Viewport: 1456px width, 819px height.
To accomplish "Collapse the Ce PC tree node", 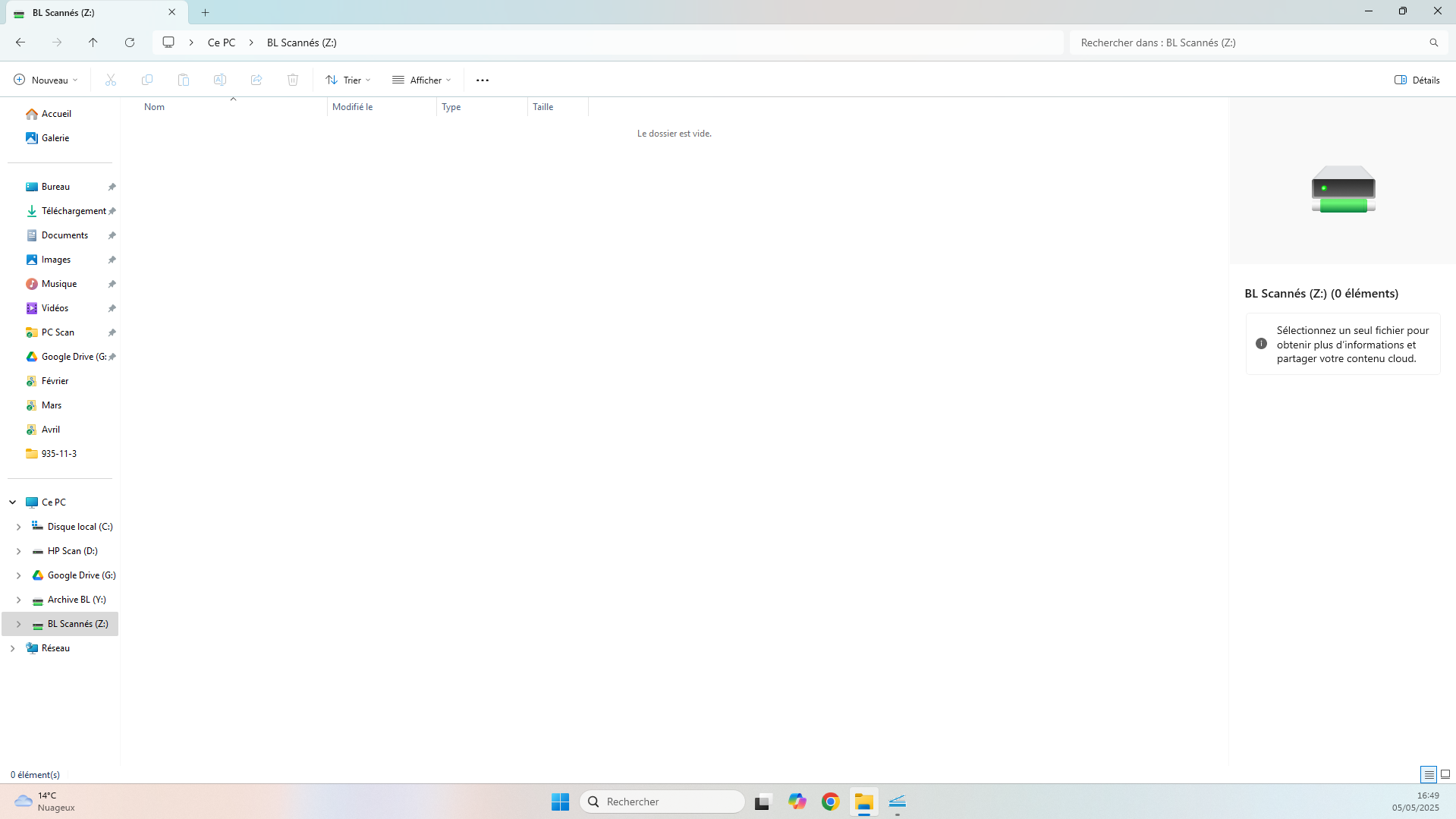I will tap(13, 502).
